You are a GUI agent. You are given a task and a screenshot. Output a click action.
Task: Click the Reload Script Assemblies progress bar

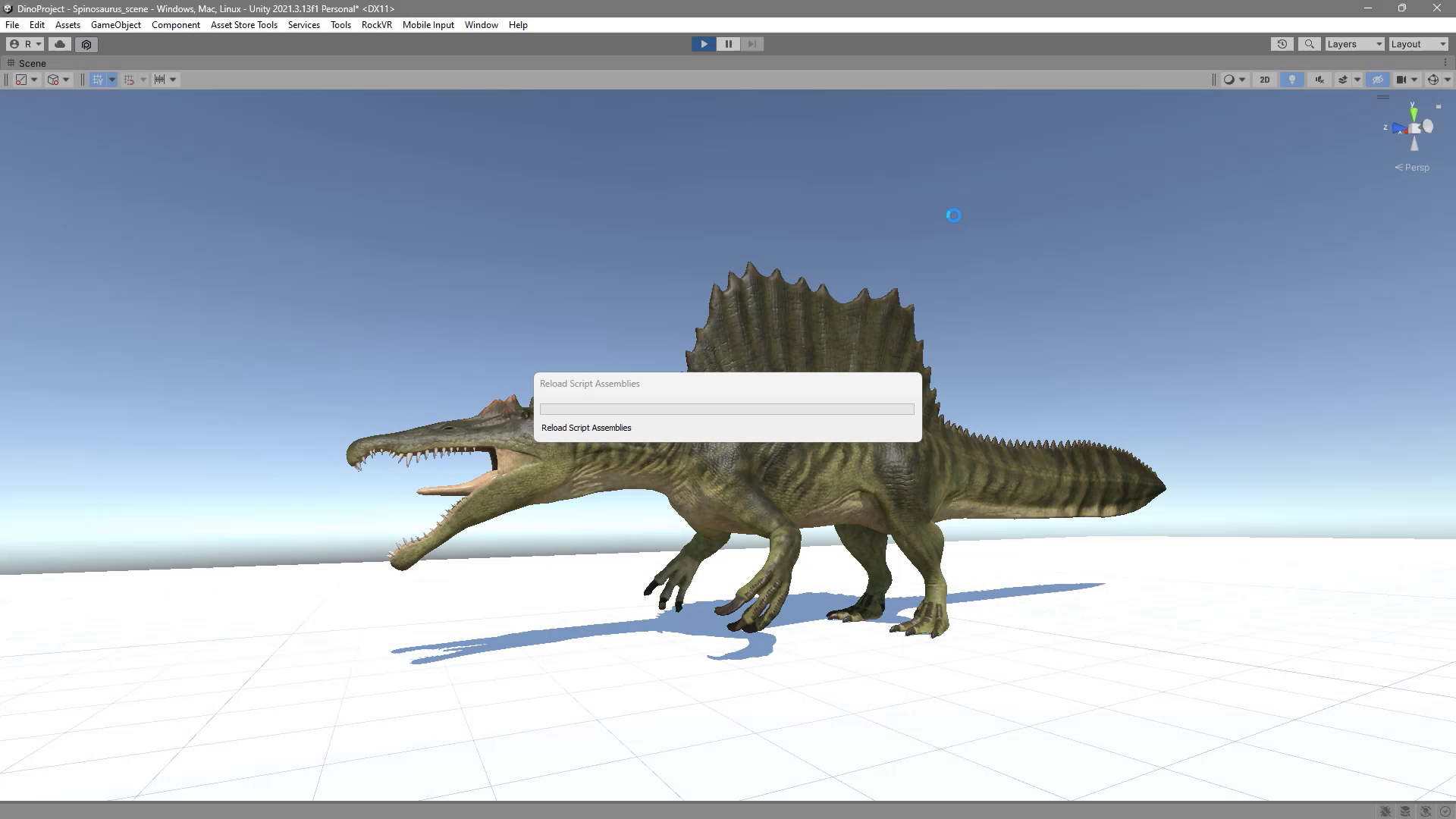[727, 409]
